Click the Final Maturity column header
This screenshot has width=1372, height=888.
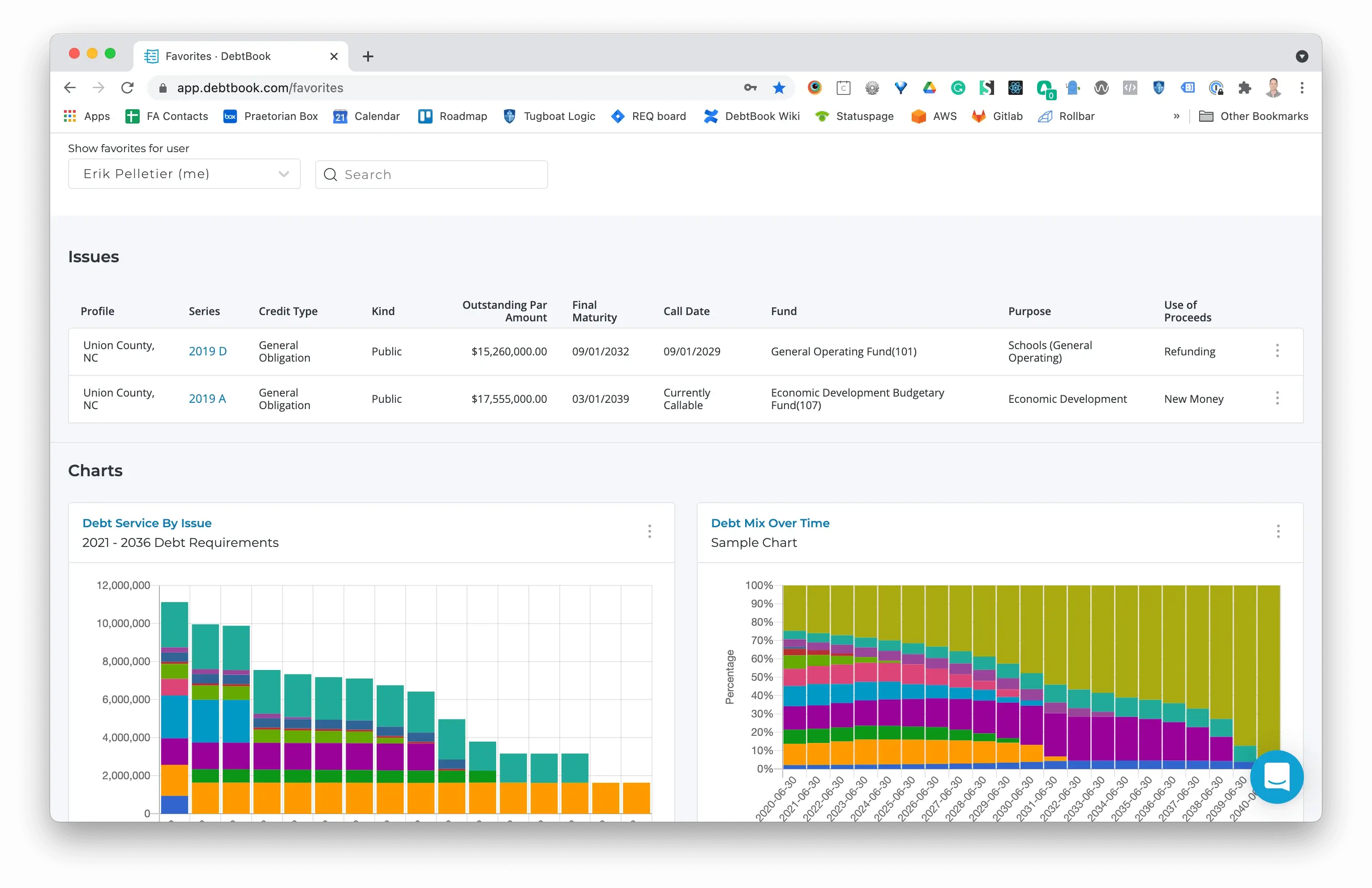pos(594,311)
